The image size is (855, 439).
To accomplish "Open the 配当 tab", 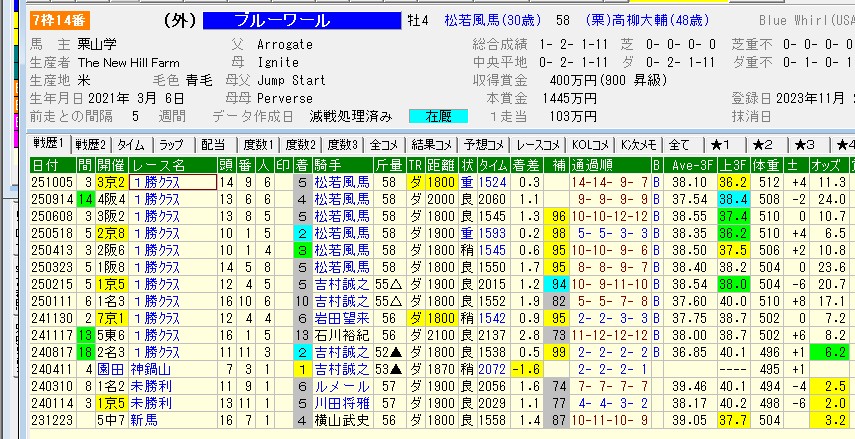I will tap(213, 144).
